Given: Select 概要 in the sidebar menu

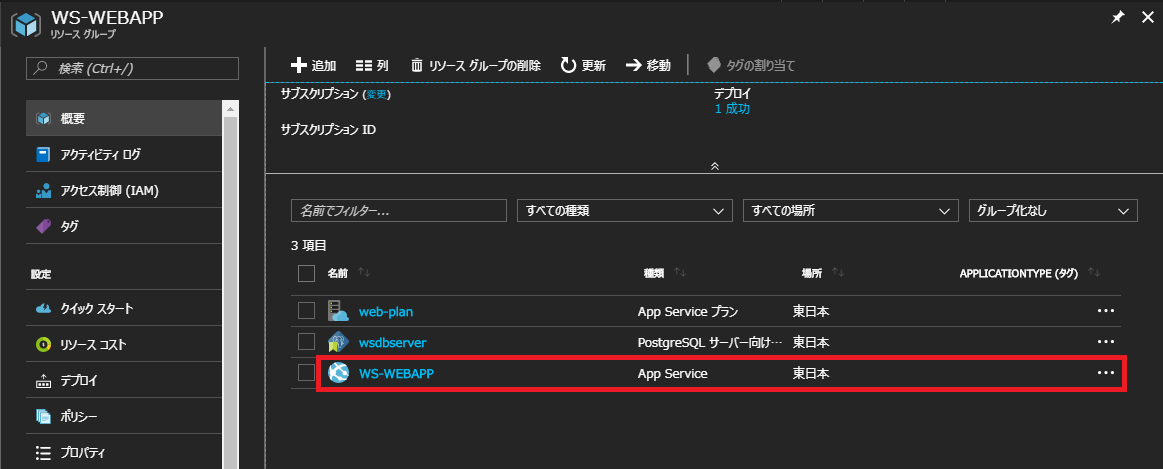Looking at the screenshot, I should tap(124, 118).
